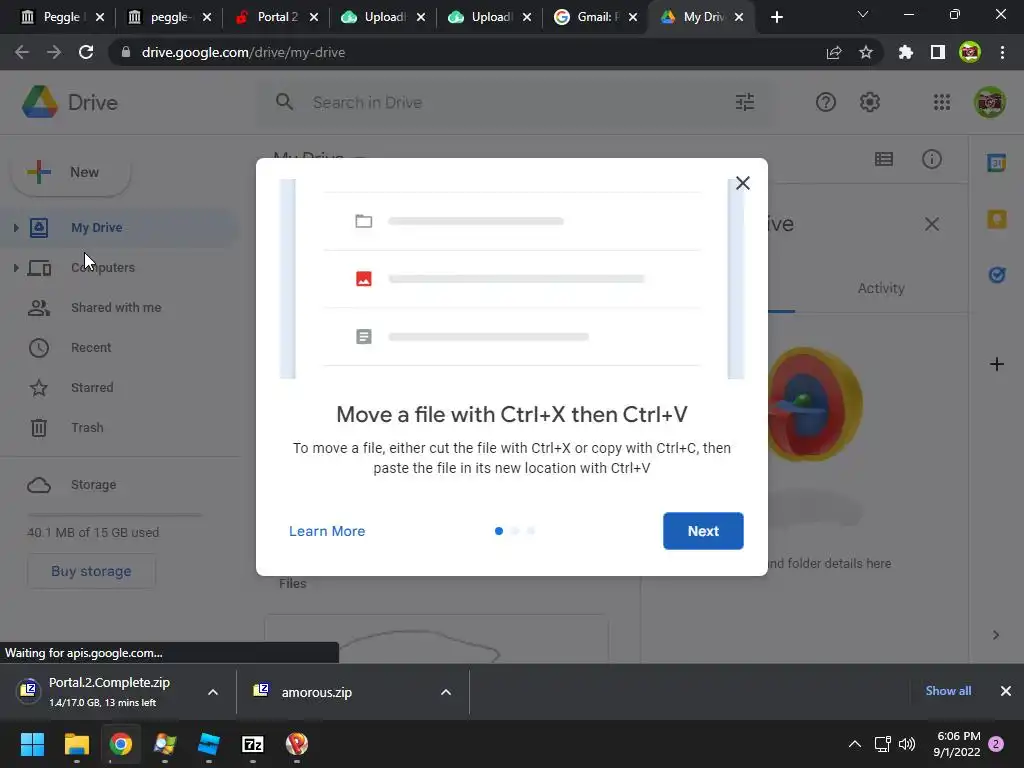Open Google Calendar side panel icon
The image size is (1024, 768).
pos(997,162)
